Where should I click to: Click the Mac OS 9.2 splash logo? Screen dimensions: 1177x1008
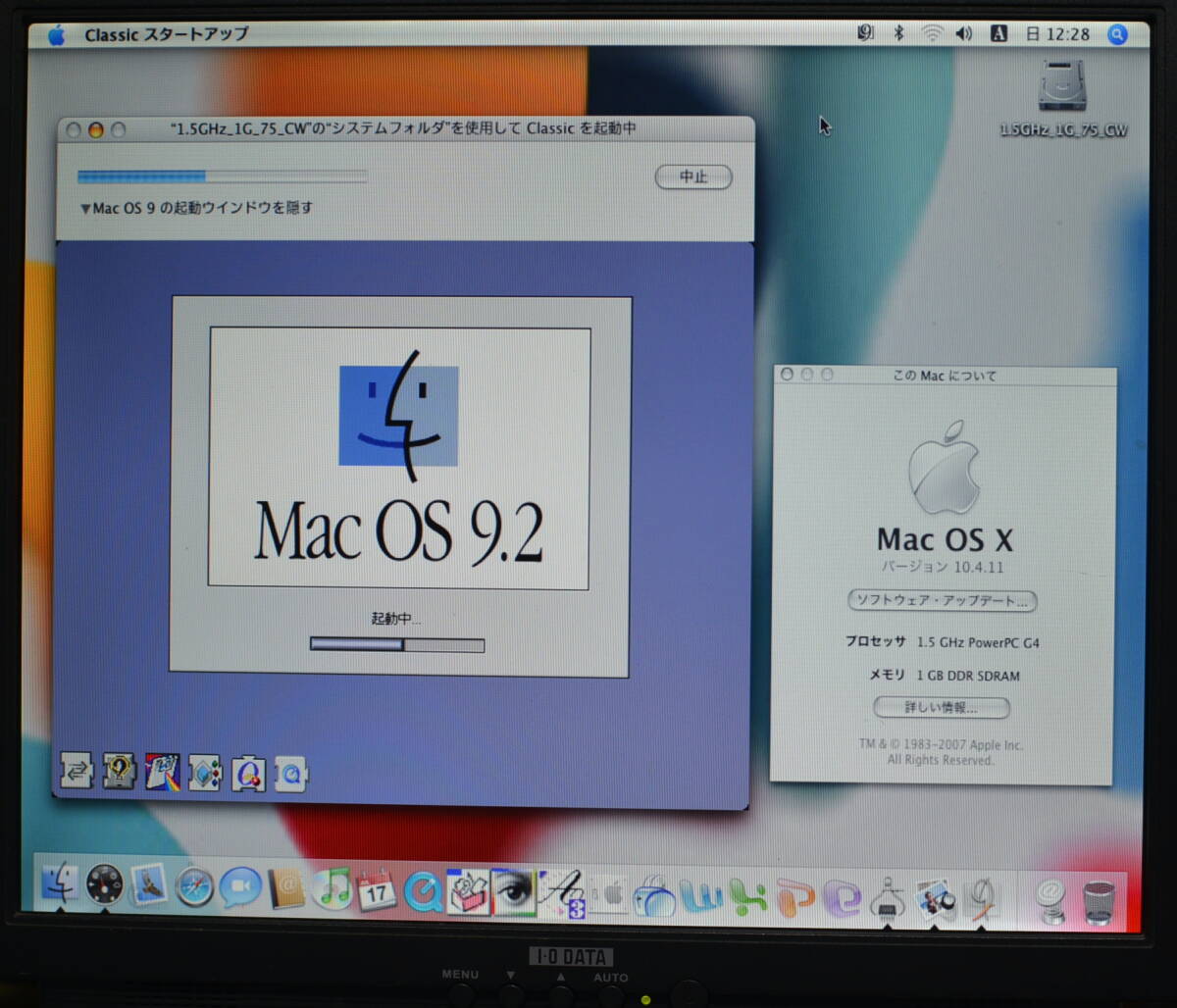pos(399,457)
